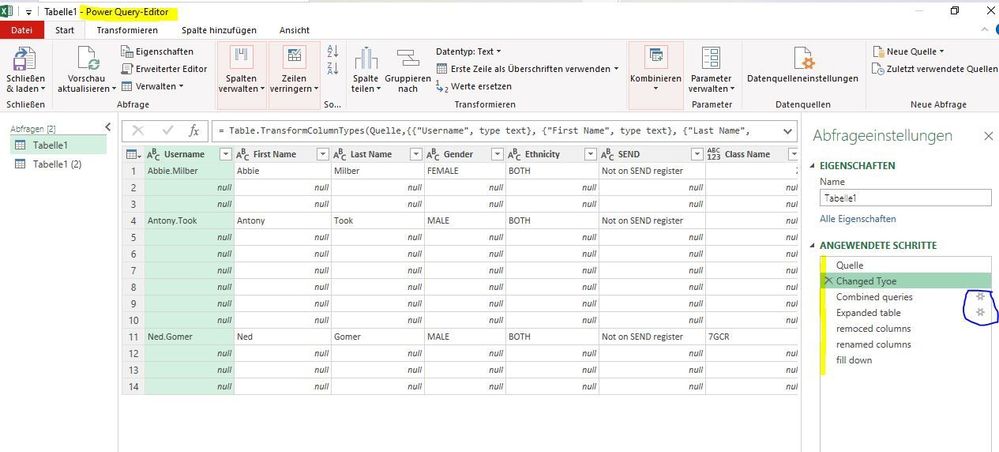Click cell Ned.Gomer
The width and height of the screenshot is (999, 452).
[190, 337]
